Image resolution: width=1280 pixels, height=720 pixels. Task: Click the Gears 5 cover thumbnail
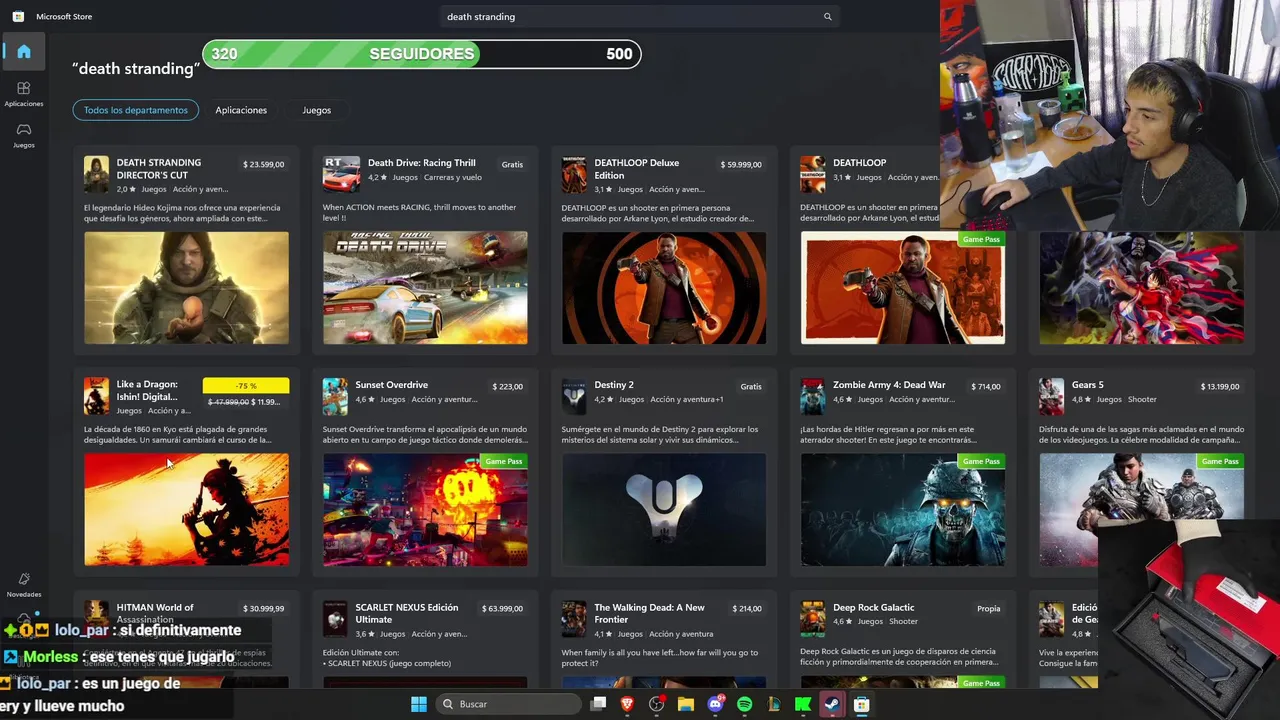pyautogui.click(x=1141, y=510)
